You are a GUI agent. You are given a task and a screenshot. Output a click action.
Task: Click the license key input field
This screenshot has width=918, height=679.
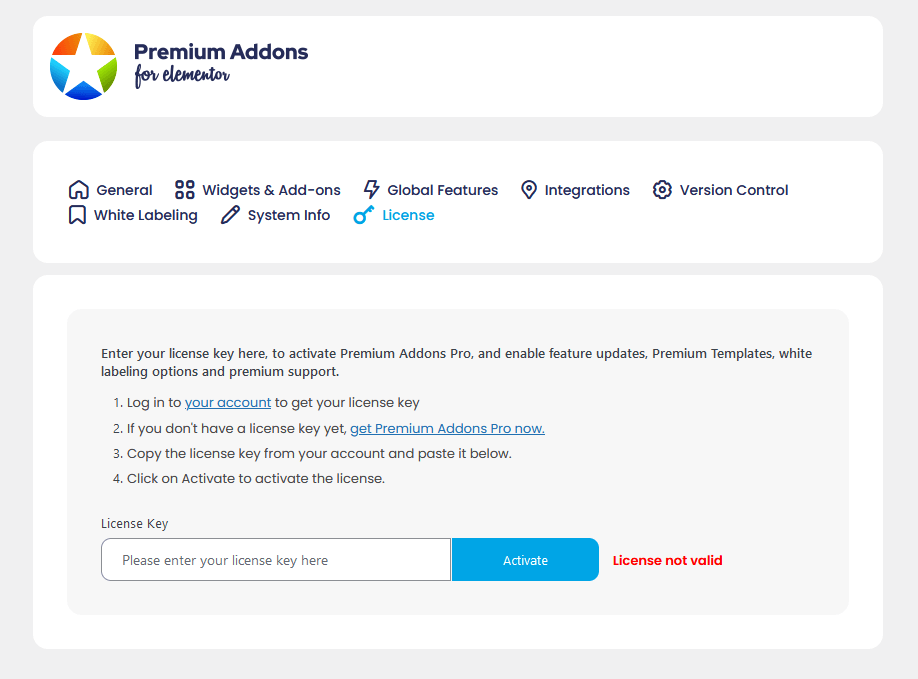coord(275,559)
